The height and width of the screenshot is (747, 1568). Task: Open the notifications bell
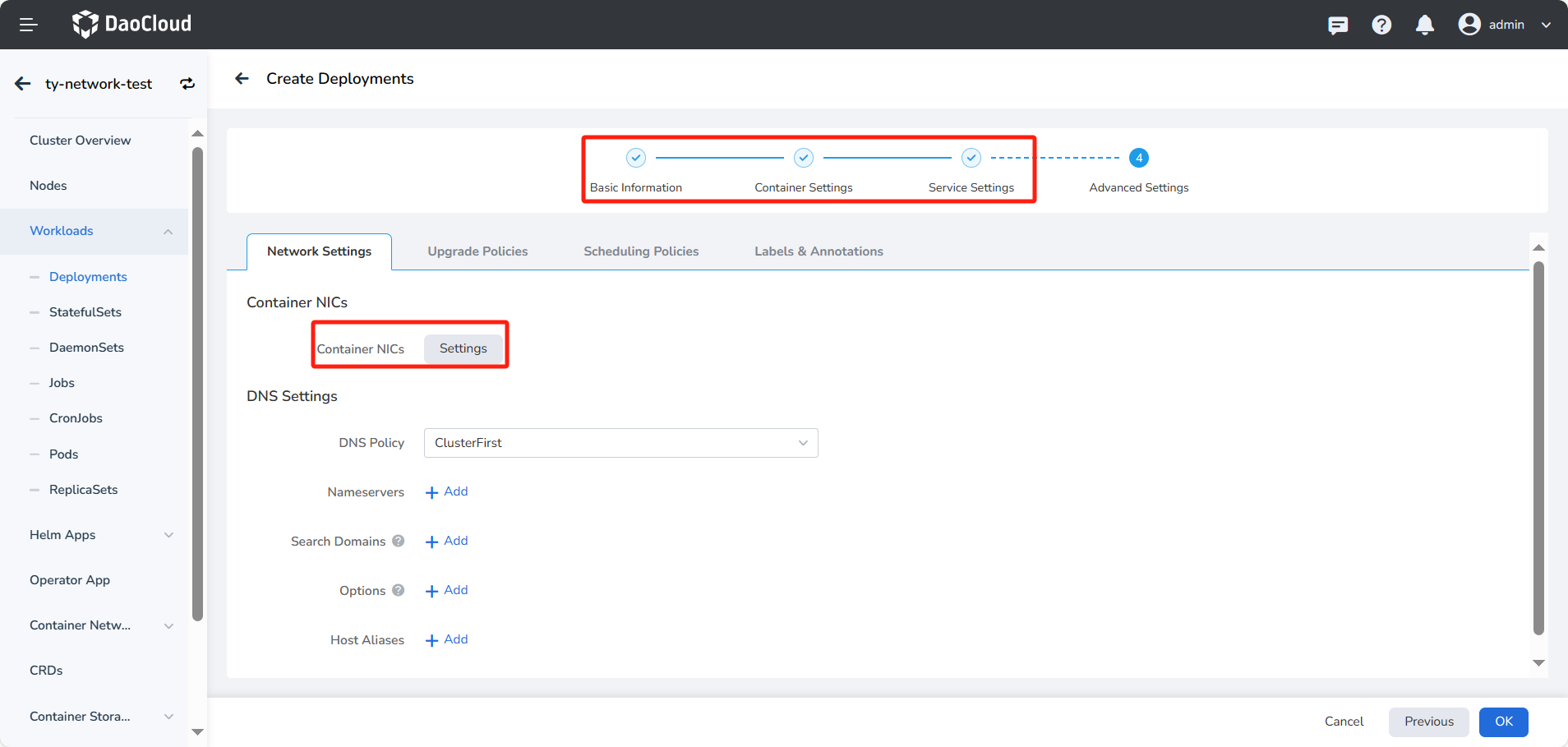click(x=1425, y=25)
